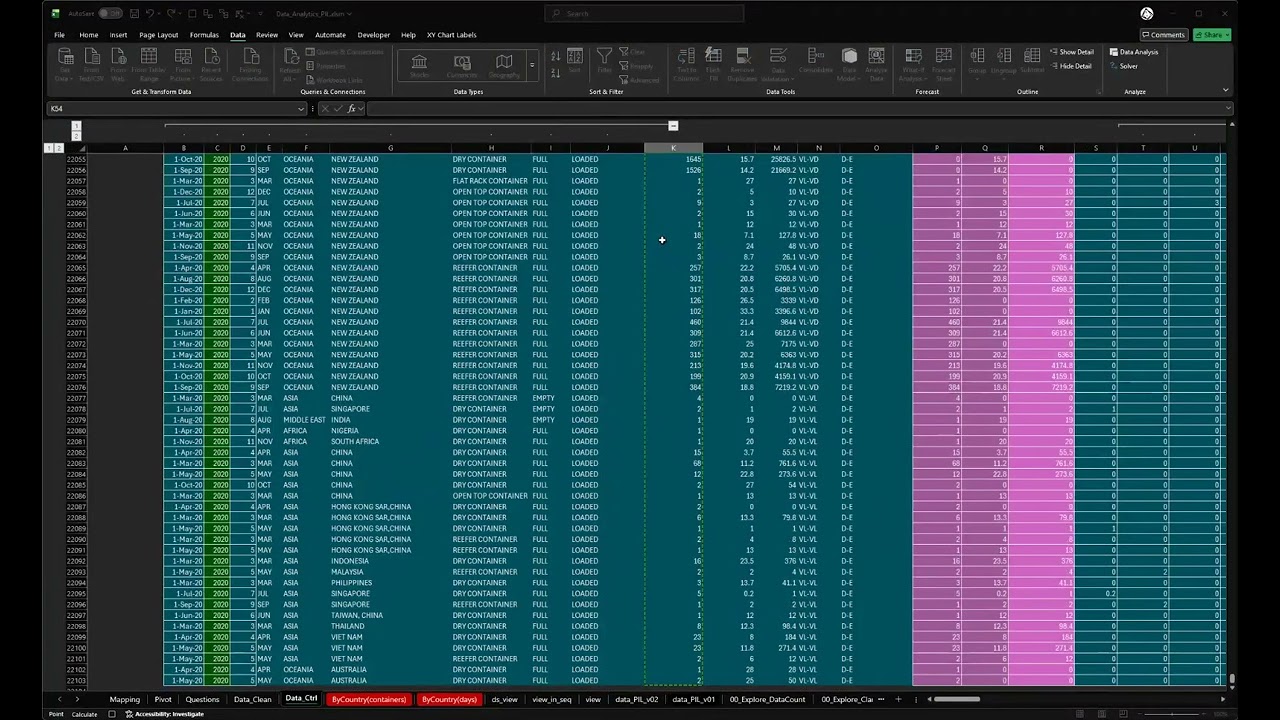1280x720 pixels.
Task: Add a new sheet with plus button
Action: tap(898, 699)
